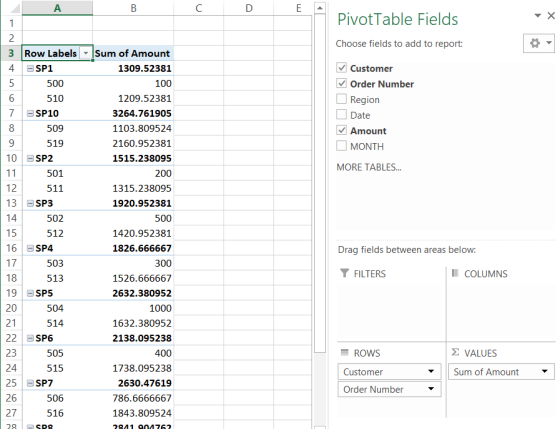
Task: Select order number 504 cell
Action: (x=57, y=308)
